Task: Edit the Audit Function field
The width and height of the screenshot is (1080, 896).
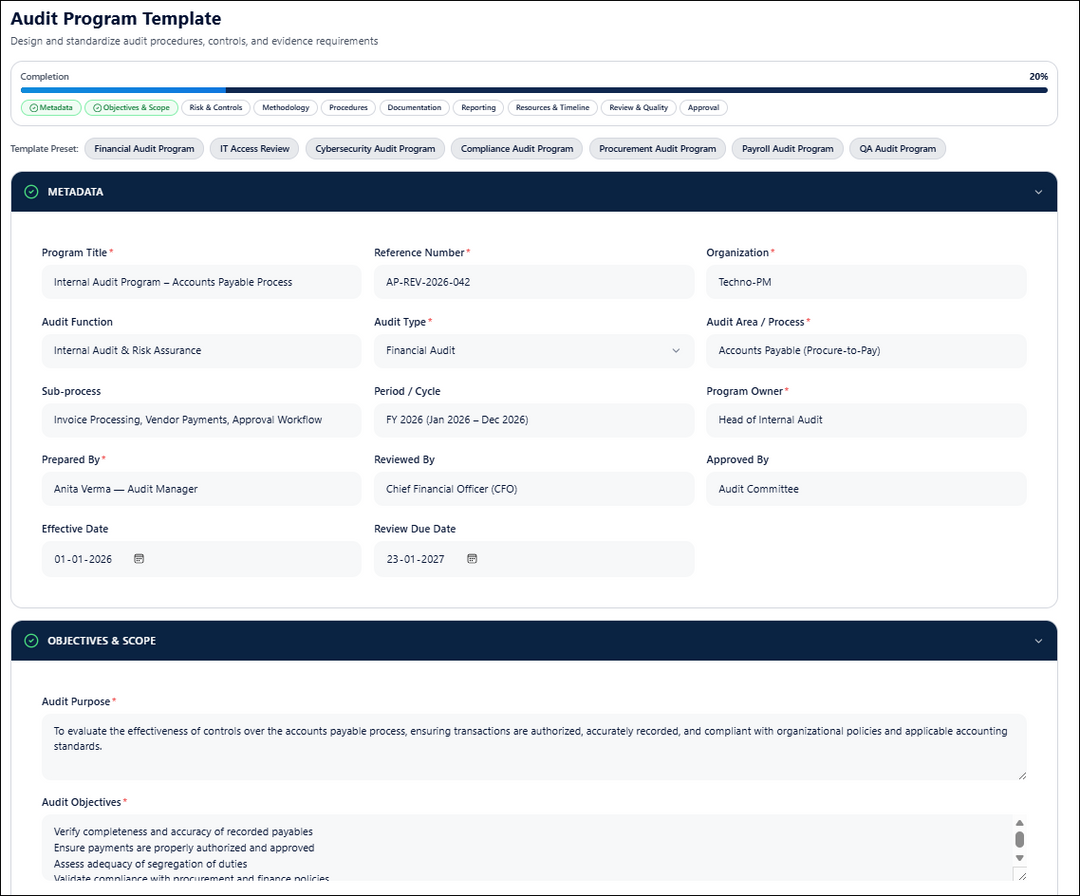Action: (201, 351)
